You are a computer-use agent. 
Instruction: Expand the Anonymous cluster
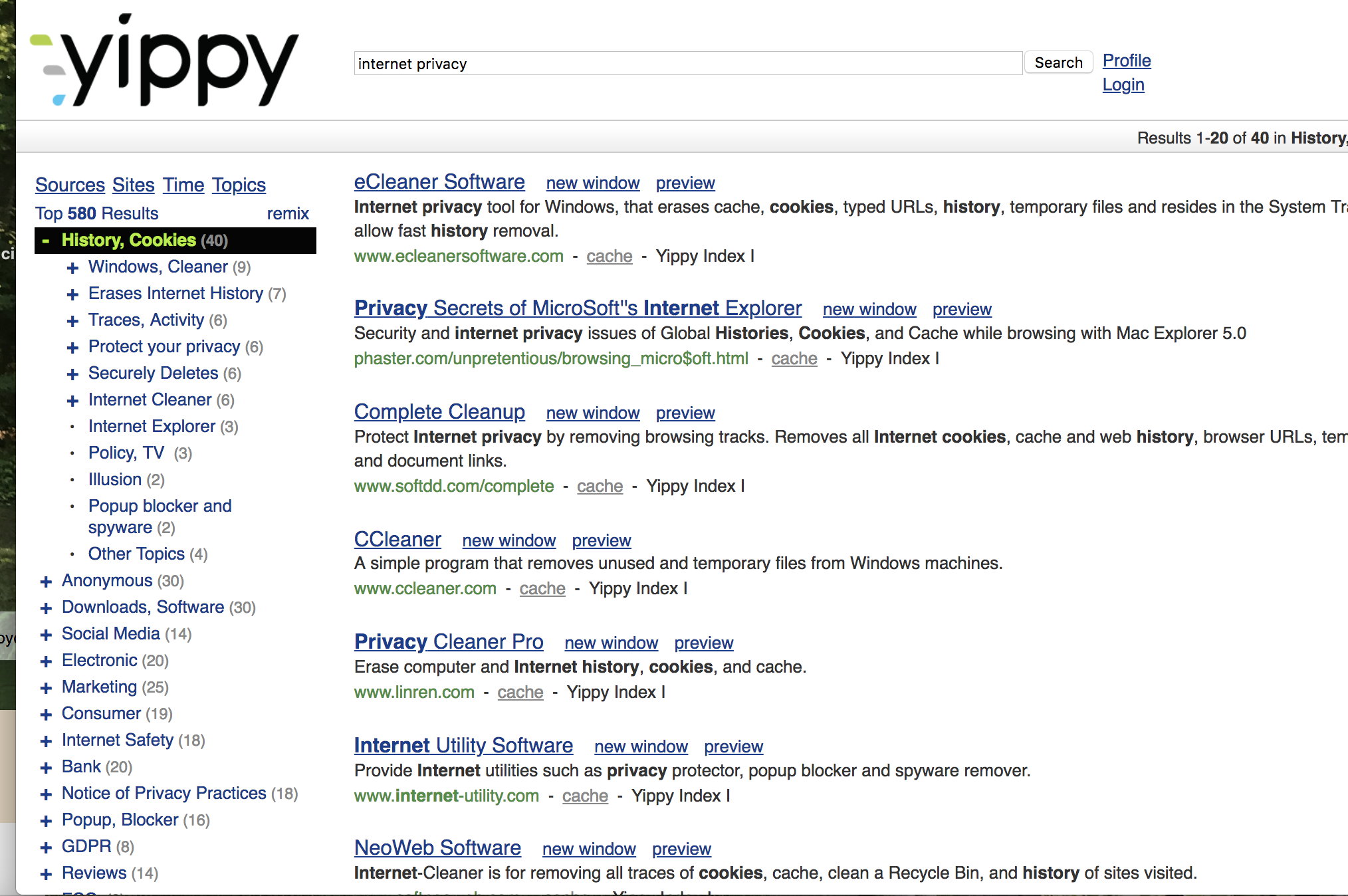(x=46, y=582)
